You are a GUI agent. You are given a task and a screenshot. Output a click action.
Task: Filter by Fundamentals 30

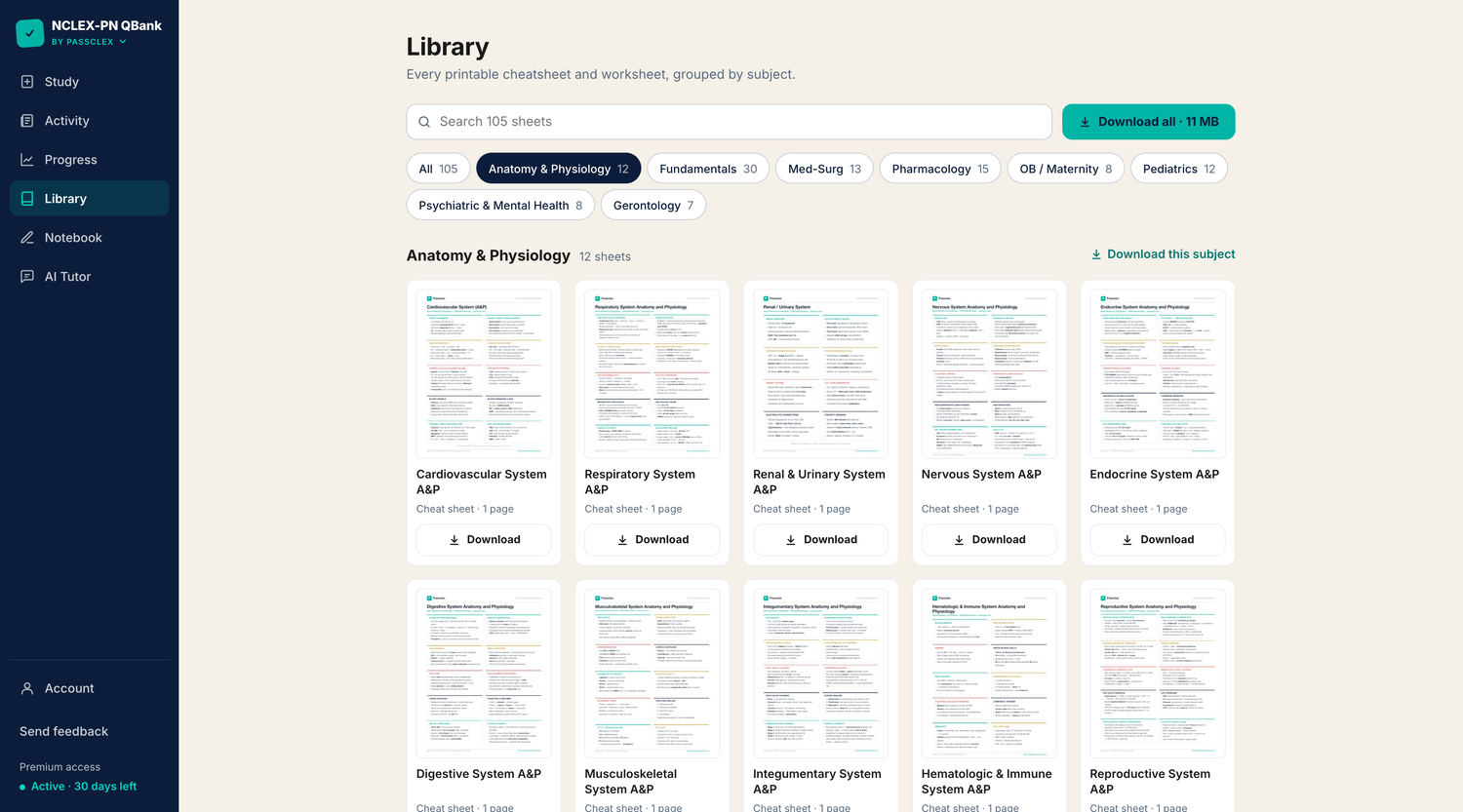[708, 169]
